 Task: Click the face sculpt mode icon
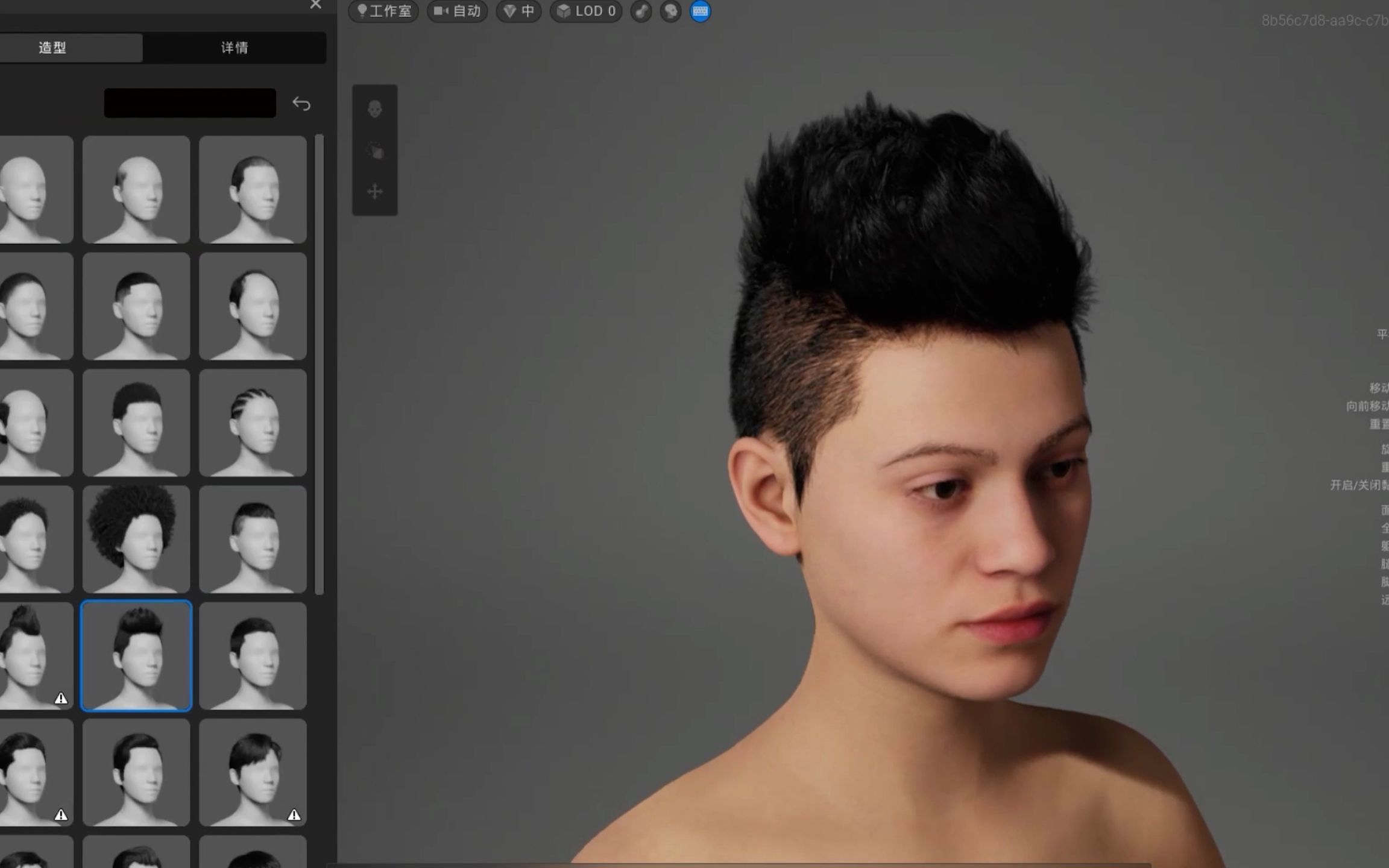click(x=375, y=109)
